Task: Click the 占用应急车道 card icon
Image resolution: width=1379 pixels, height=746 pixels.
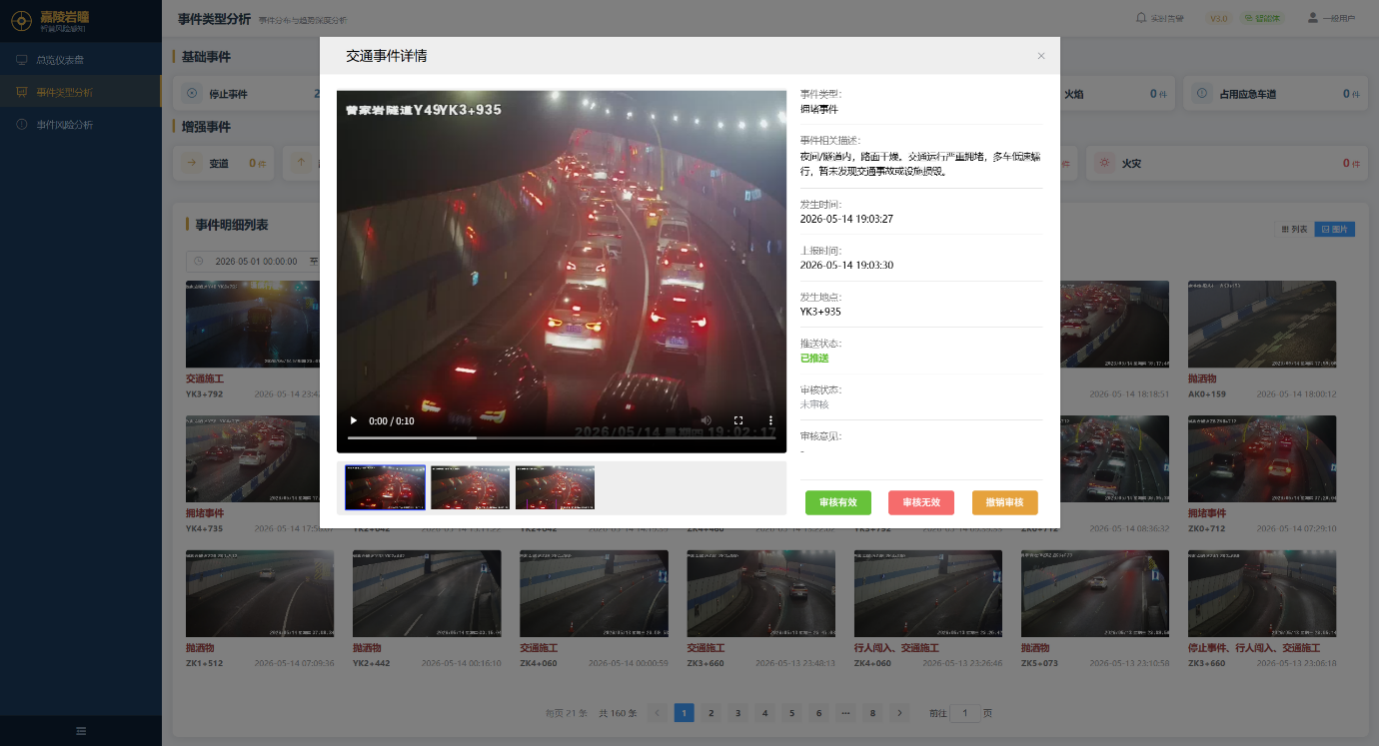Action: coord(1204,94)
